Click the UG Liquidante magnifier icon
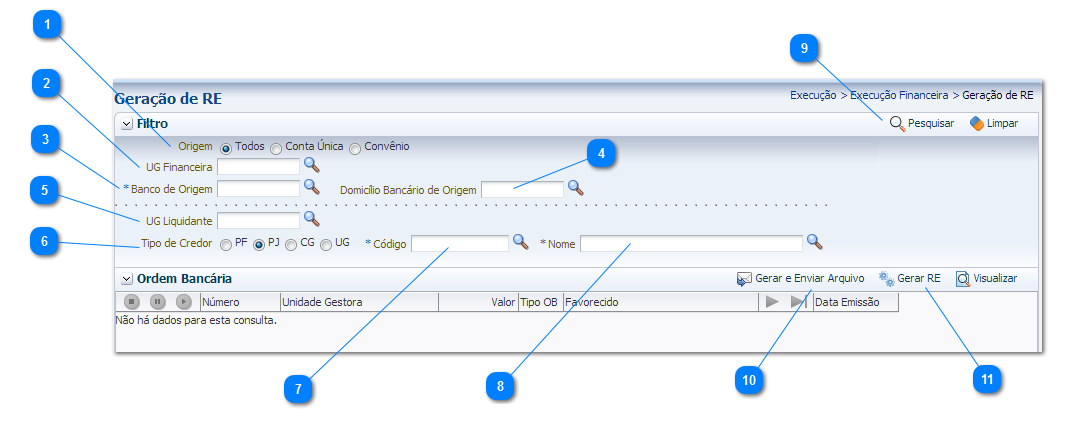Image resolution: width=1076 pixels, height=432 pixels. pyautogui.click(x=311, y=218)
